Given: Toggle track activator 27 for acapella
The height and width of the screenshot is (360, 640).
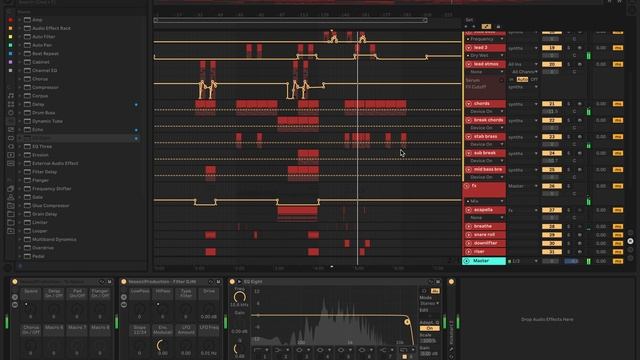Looking at the screenshot, I should [551, 210].
